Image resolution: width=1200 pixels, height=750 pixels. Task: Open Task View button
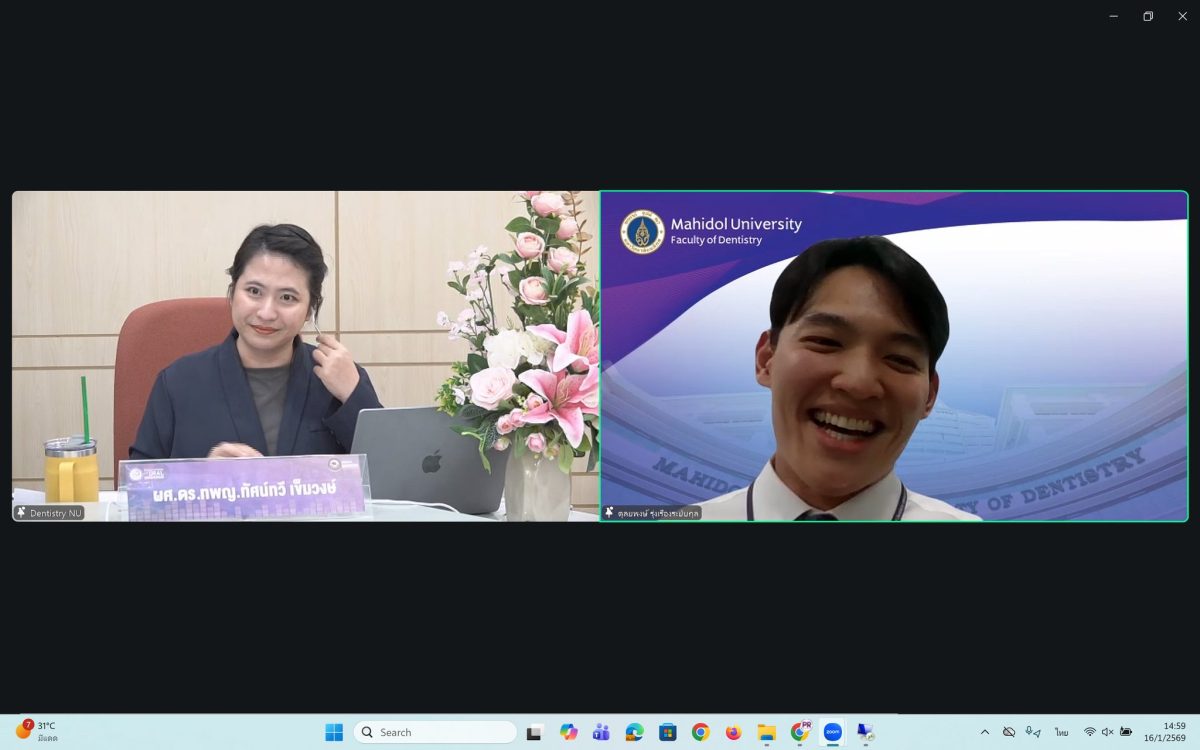[x=535, y=732]
